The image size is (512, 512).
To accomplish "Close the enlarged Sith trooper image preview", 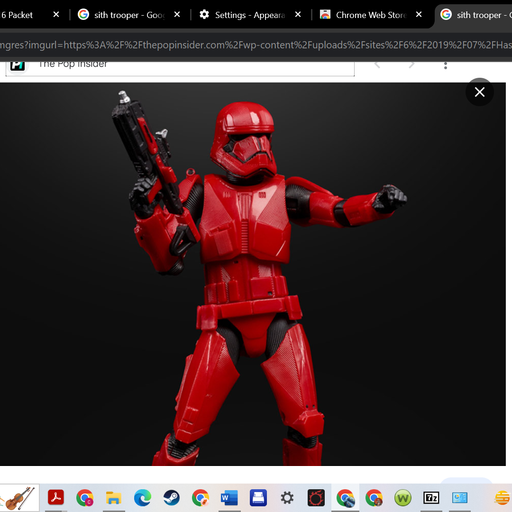I will (x=479, y=92).
